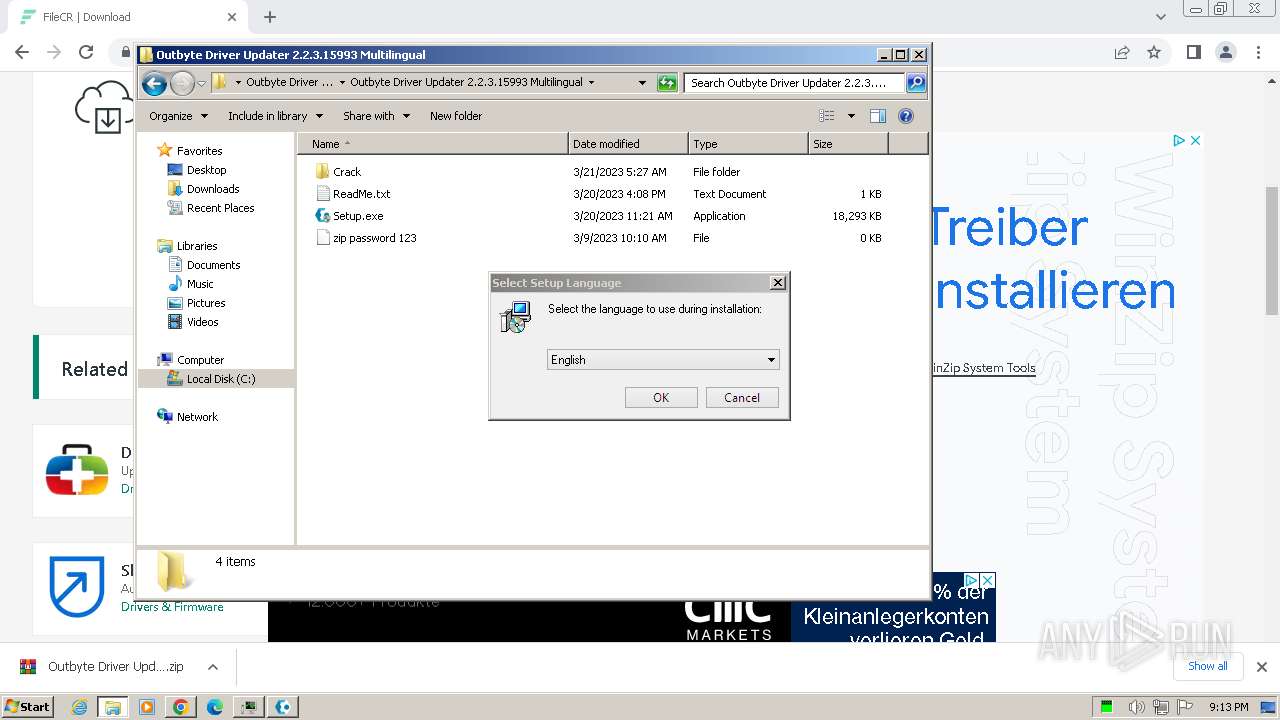Image resolution: width=1280 pixels, height=720 pixels.
Task: Click the Chrome reload page icon
Action: tap(86, 52)
